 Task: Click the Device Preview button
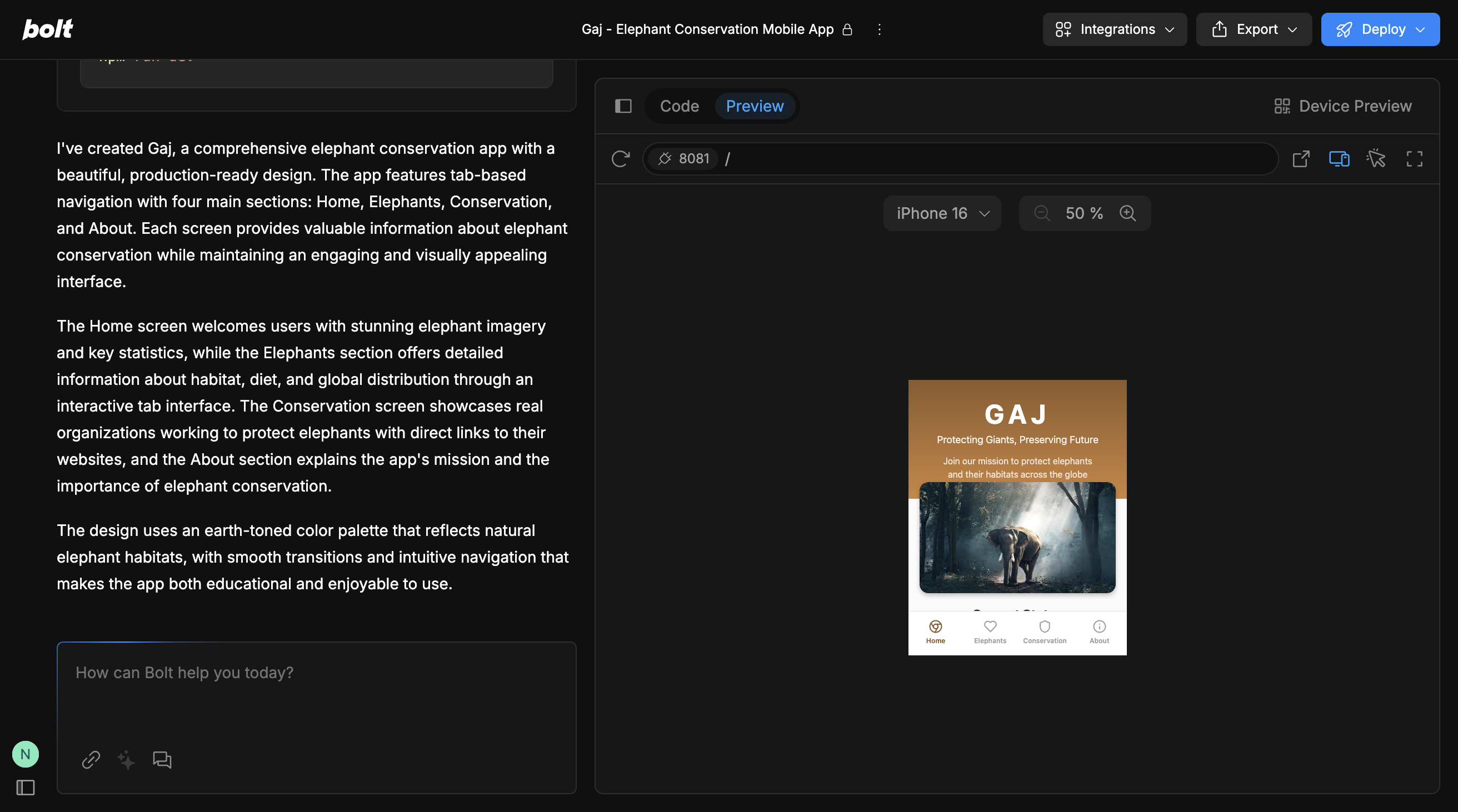[1342, 106]
